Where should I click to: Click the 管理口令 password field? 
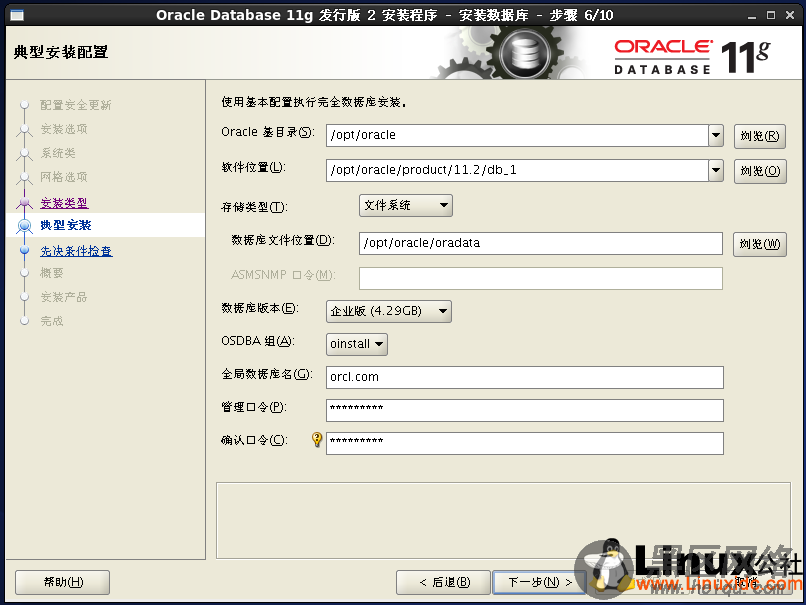[x=525, y=410]
